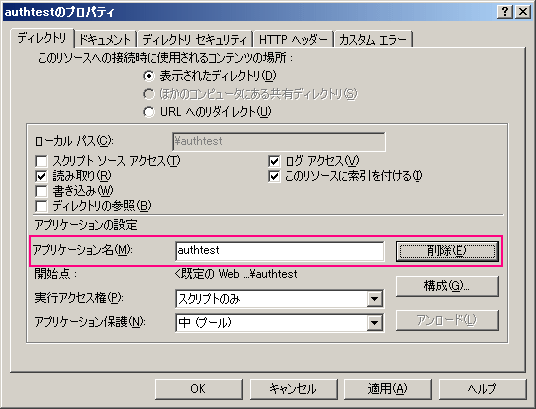Select 表示されたディレクトリ radio option
Viewport: 536px width, 409px height.
149,76
